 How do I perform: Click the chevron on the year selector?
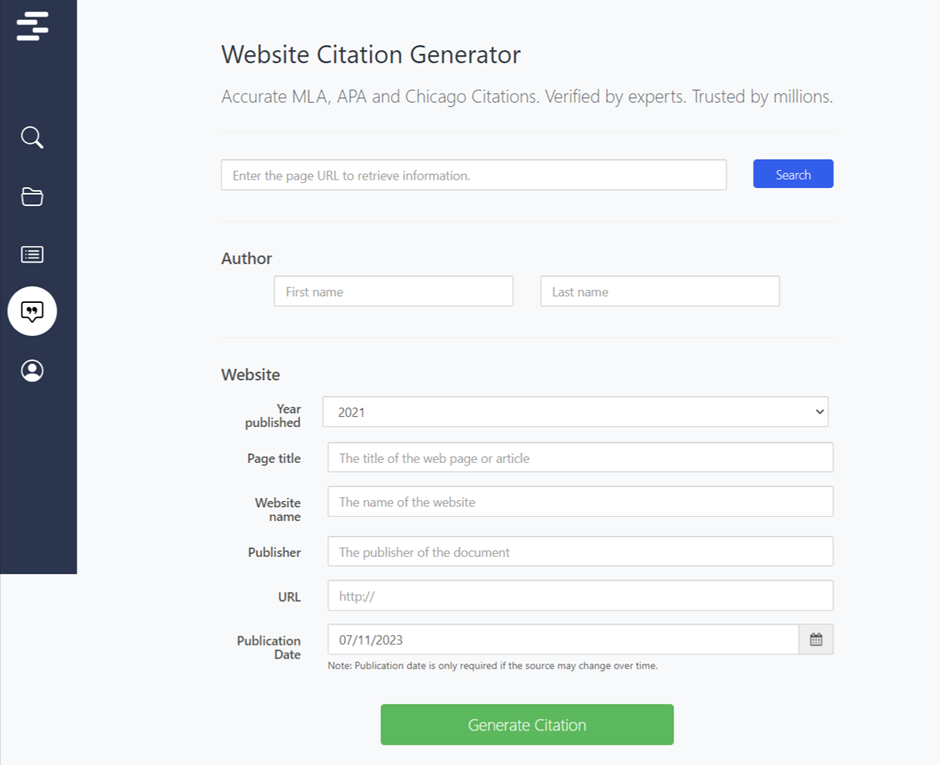[x=820, y=411]
